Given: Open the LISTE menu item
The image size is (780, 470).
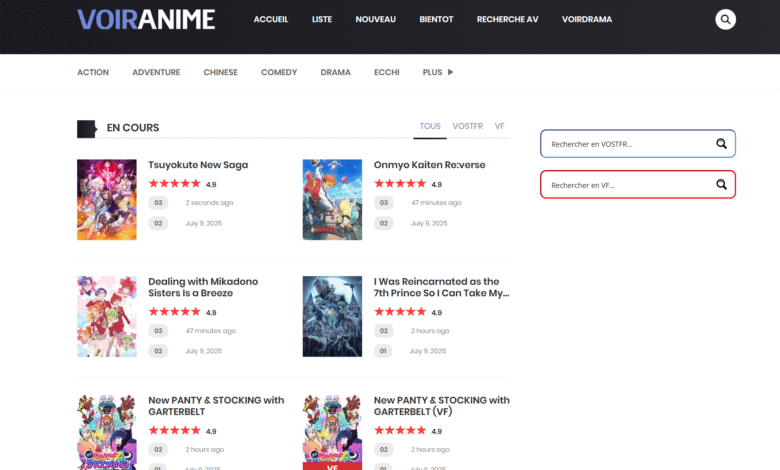Looking at the screenshot, I should [322, 19].
